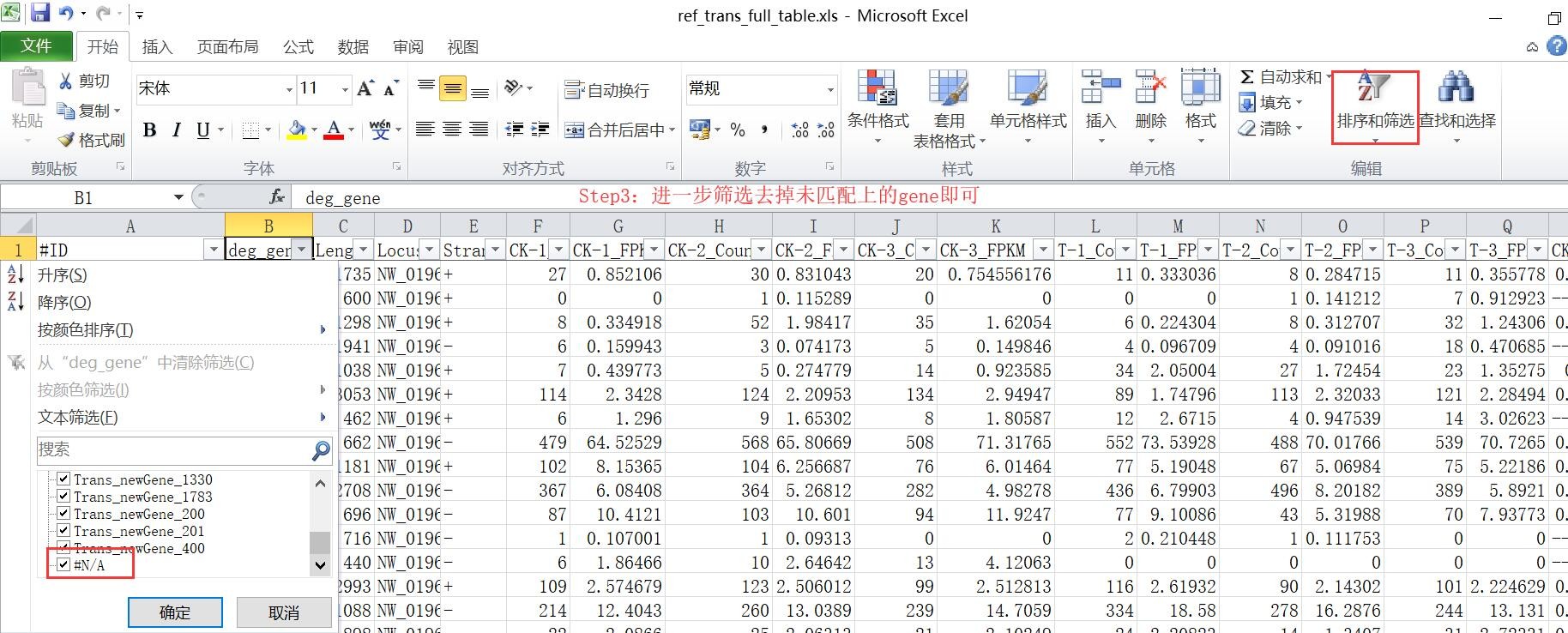Viewport: 1568px width, 633px height.
Task: Open the Locus column filter dropdown
Action: (x=429, y=250)
